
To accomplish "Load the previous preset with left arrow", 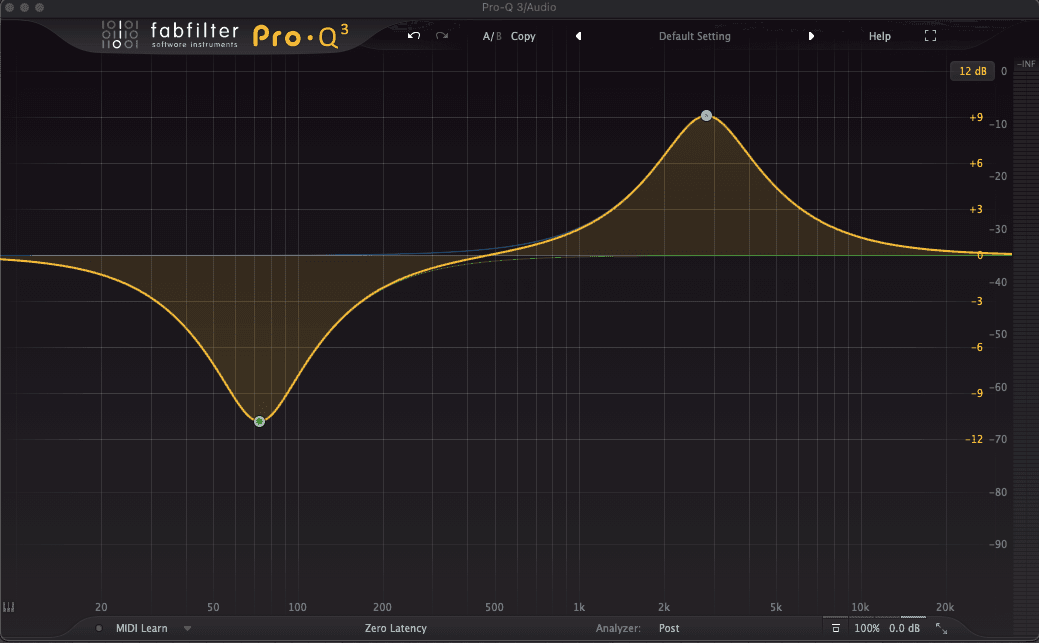I will coord(578,36).
